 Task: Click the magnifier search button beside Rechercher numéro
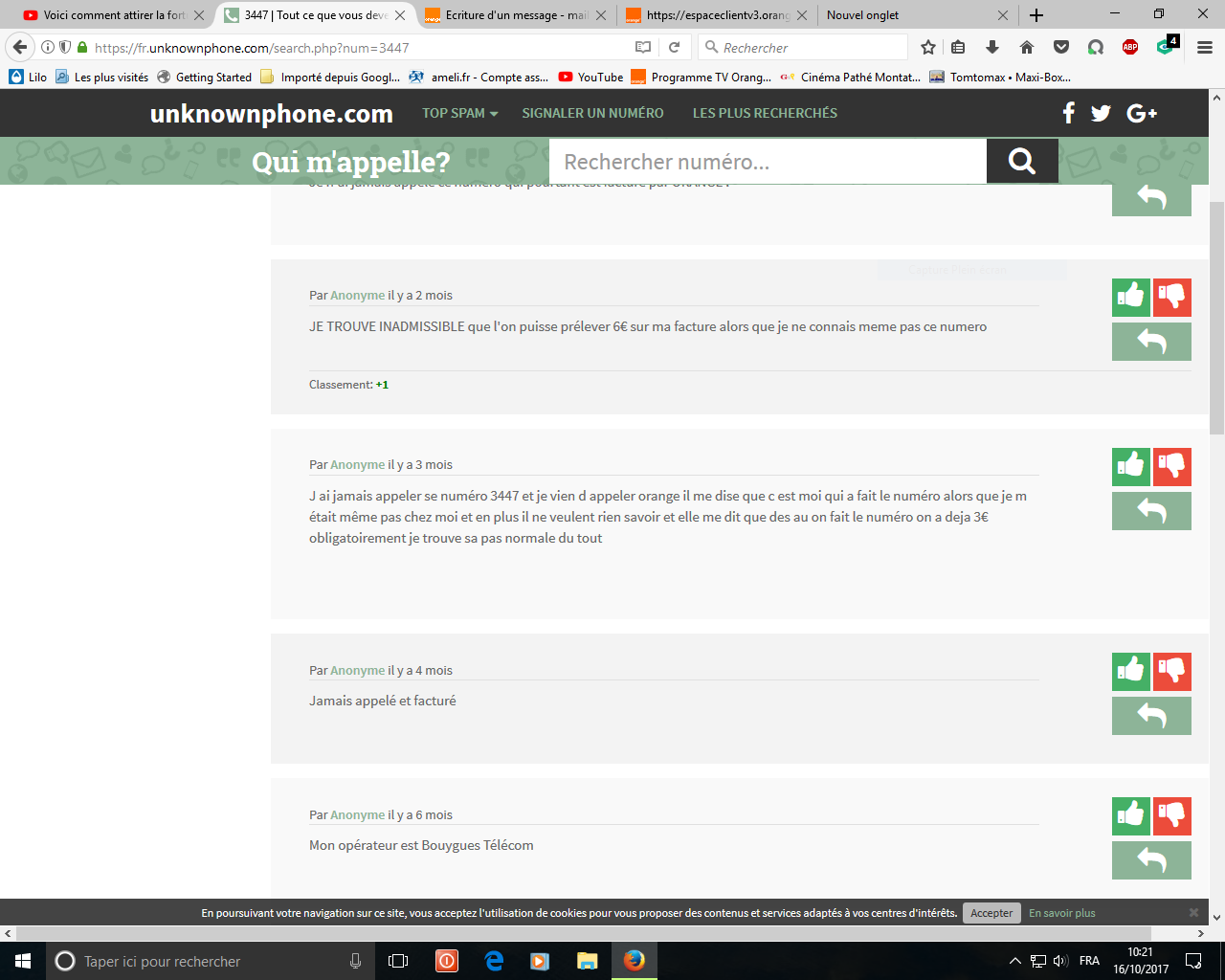(1022, 161)
